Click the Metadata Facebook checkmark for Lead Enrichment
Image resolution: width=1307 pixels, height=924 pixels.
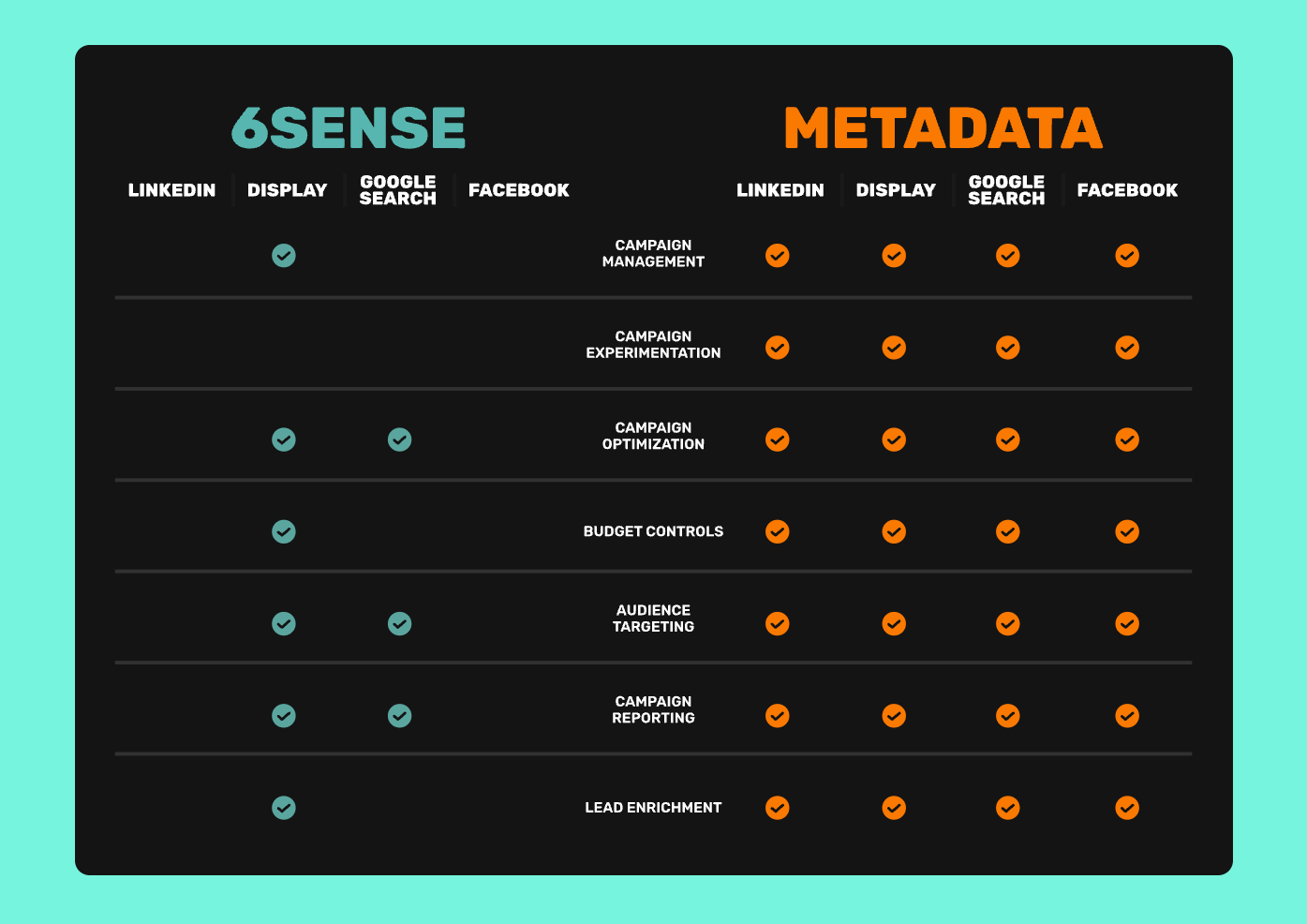tap(1127, 807)
